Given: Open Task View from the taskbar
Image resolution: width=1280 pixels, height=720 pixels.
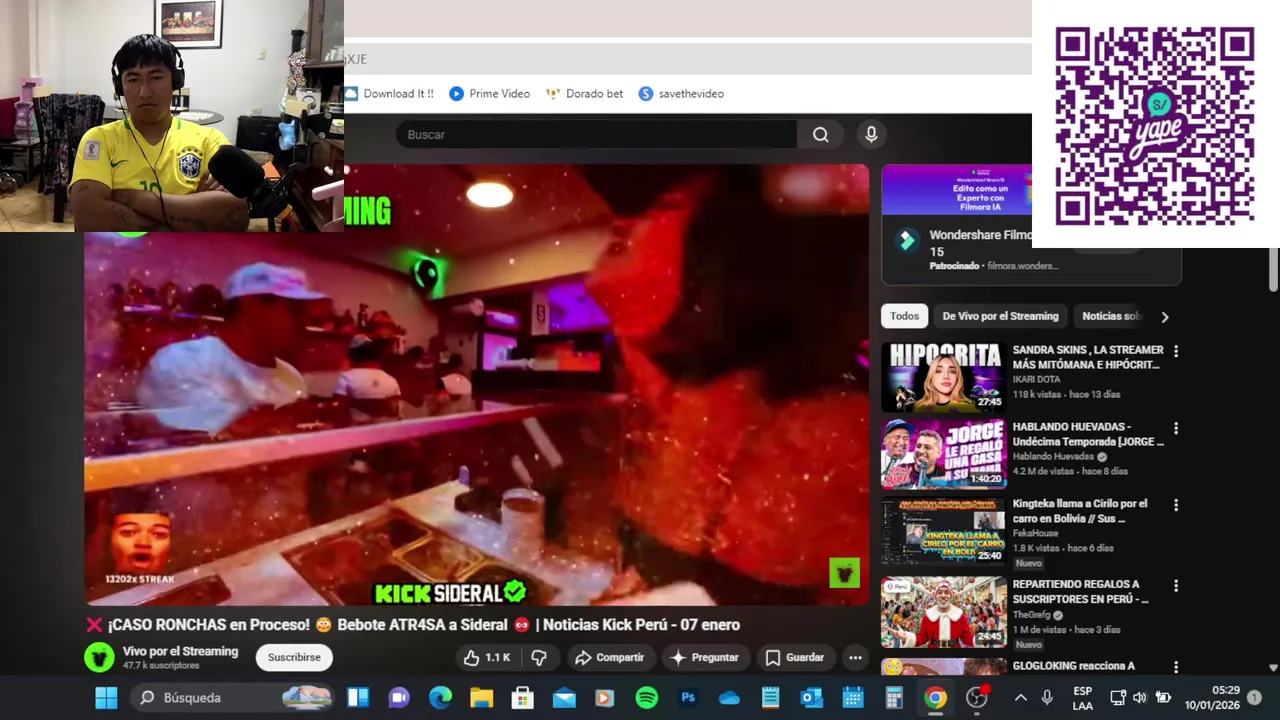Looking at the screenshot, I should [x=357, y=697].
